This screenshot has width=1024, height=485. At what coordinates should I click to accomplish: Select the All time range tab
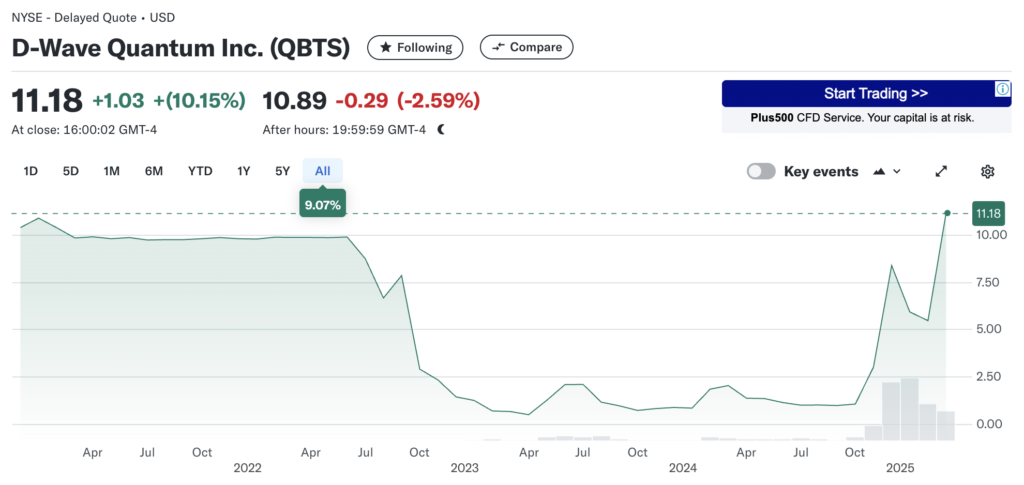tap(322, 171)
